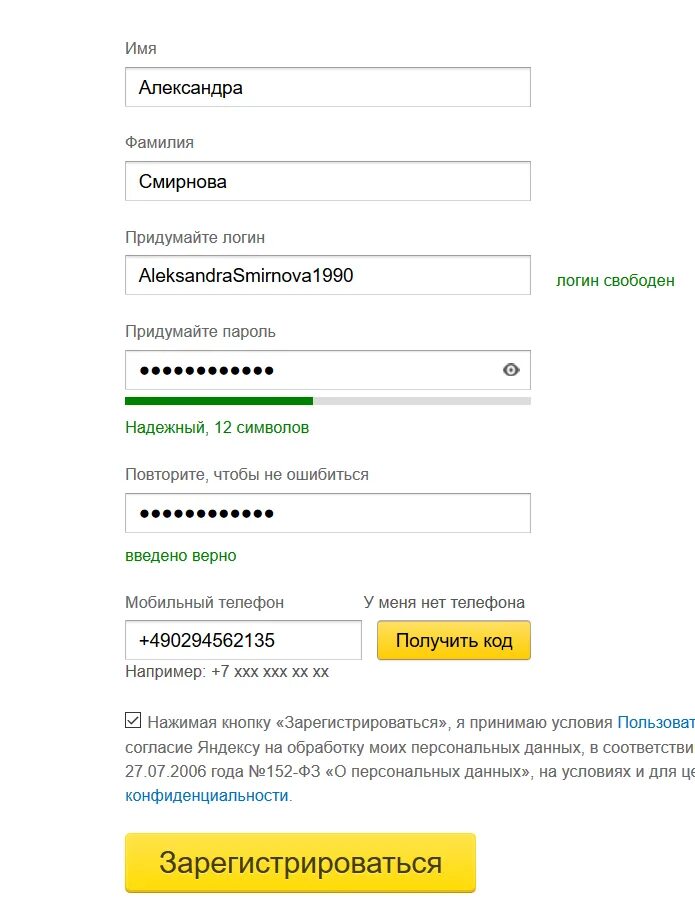This screenshot has width=695, height=908.
Task: Click the login field AleksandraSmirnova1990
Action: tap(328, 275)
